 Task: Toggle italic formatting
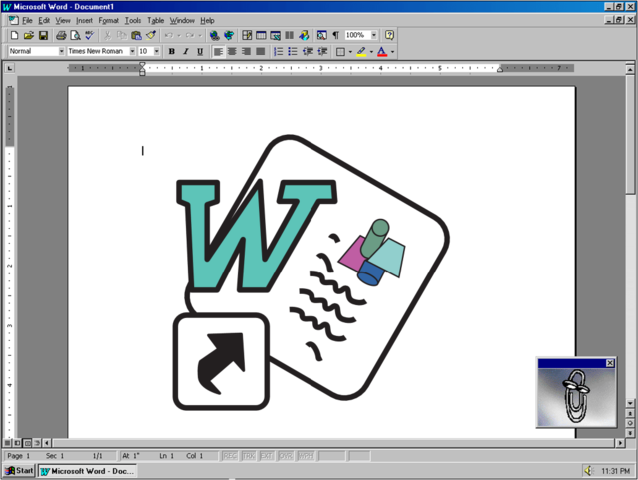pos(186,51)
